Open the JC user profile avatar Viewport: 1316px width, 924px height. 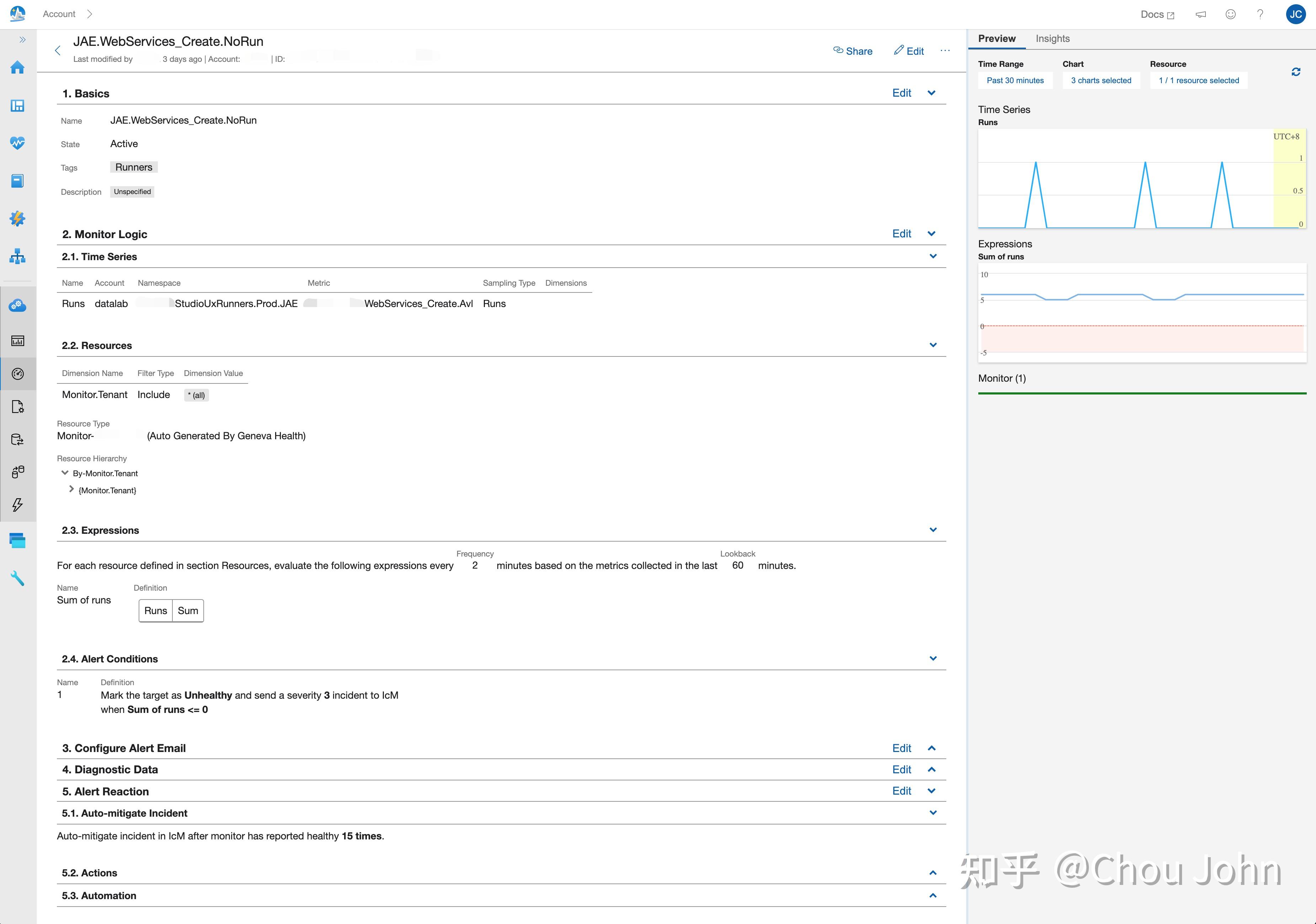click(x=1296, y=14)
